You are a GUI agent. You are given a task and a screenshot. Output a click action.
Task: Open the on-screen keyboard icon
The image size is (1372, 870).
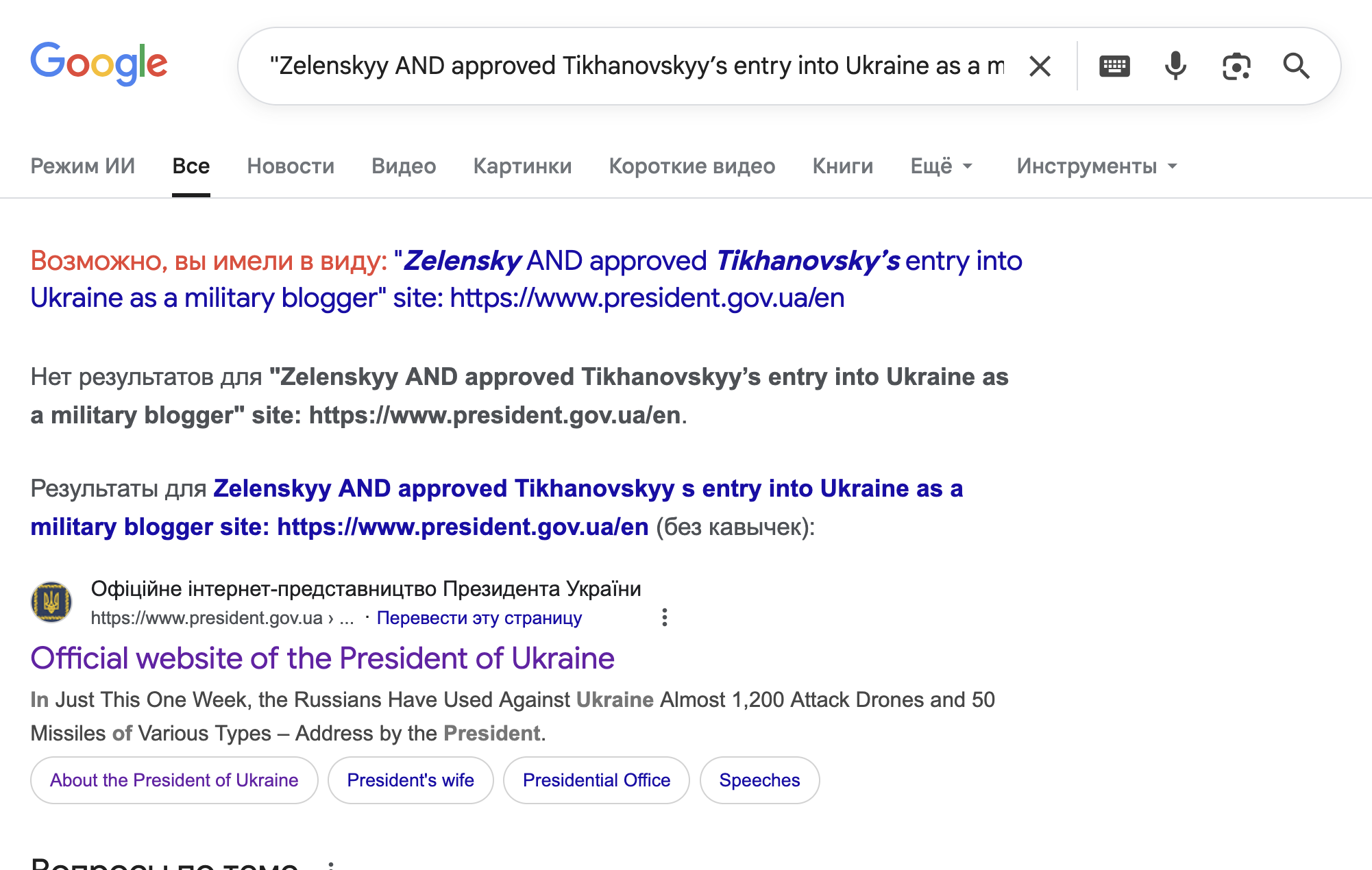tap(1114, 66)
